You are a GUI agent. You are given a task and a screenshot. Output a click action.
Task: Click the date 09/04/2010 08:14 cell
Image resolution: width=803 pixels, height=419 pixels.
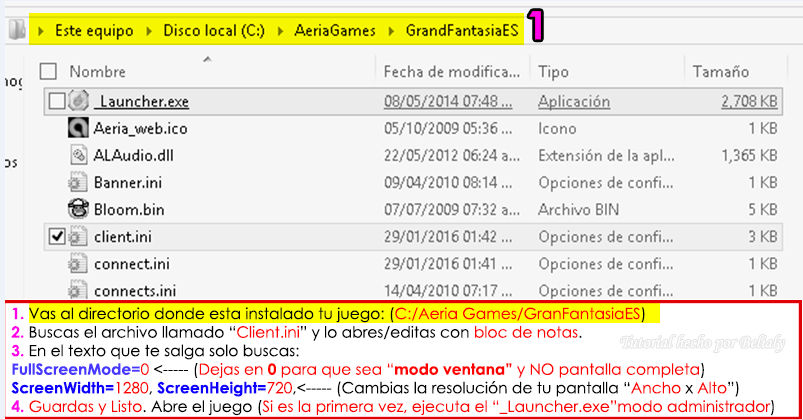(x=448, y=182)
